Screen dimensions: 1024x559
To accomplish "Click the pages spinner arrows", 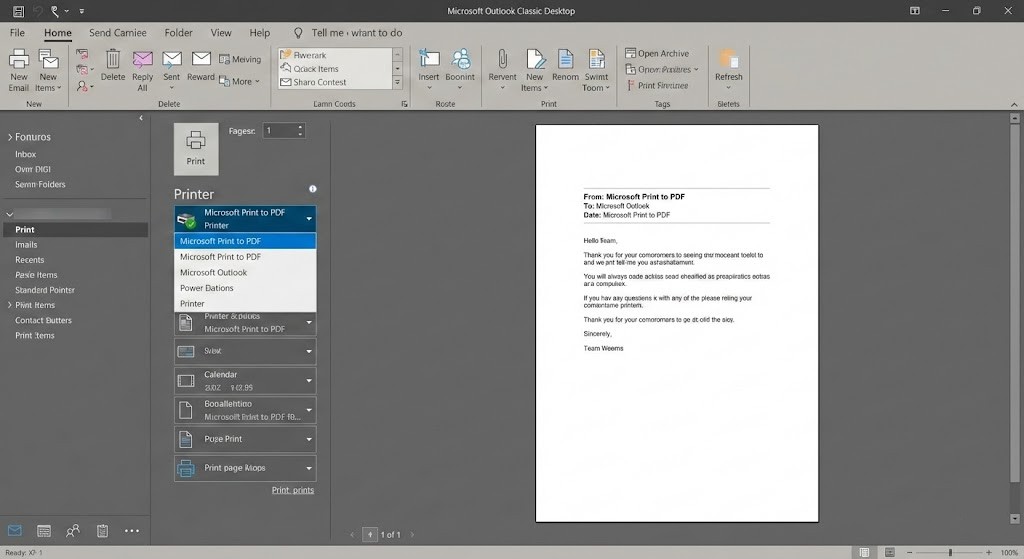I will [x=300, y=131].
